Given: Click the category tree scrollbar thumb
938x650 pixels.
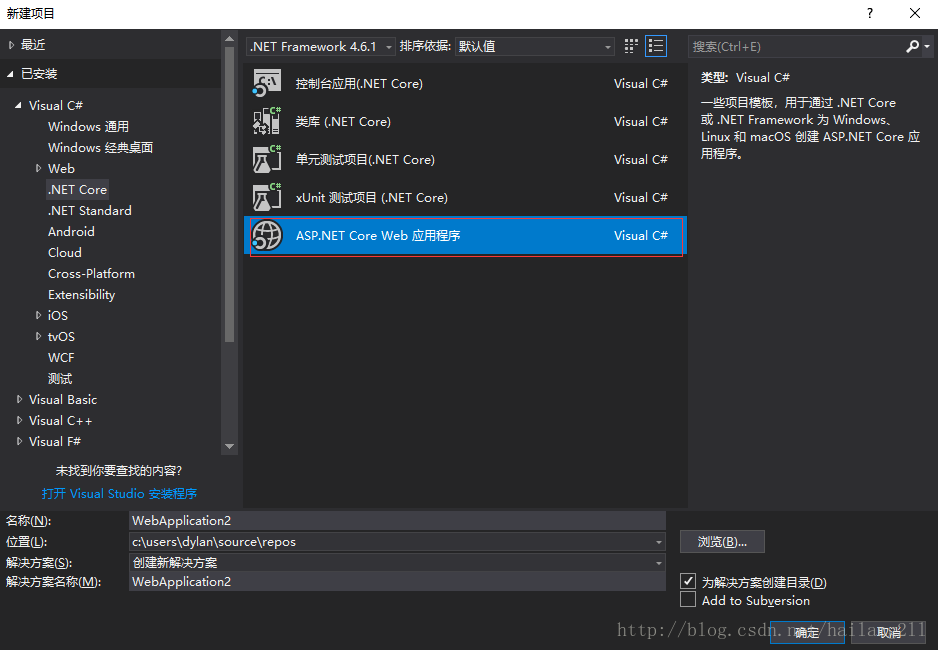Looking at the screenshot, I should click(x=229, y=194).
